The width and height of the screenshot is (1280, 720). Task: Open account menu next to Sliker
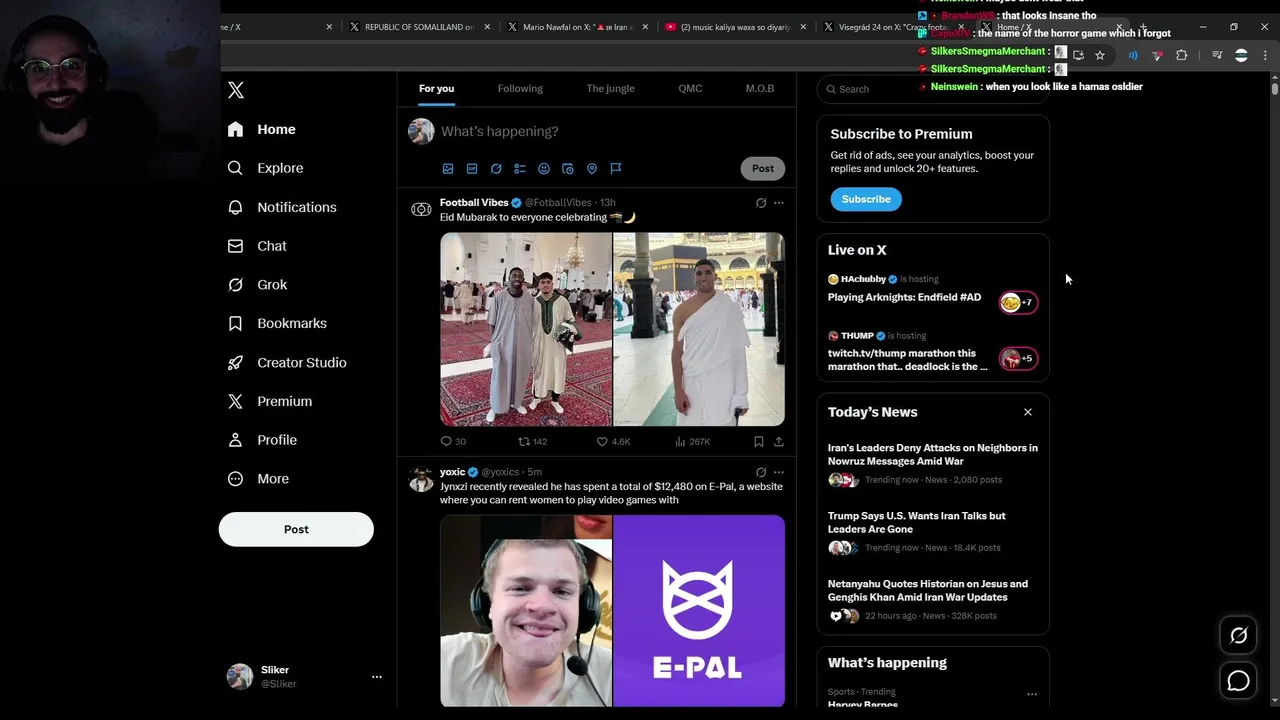click(x=377, y=677)
